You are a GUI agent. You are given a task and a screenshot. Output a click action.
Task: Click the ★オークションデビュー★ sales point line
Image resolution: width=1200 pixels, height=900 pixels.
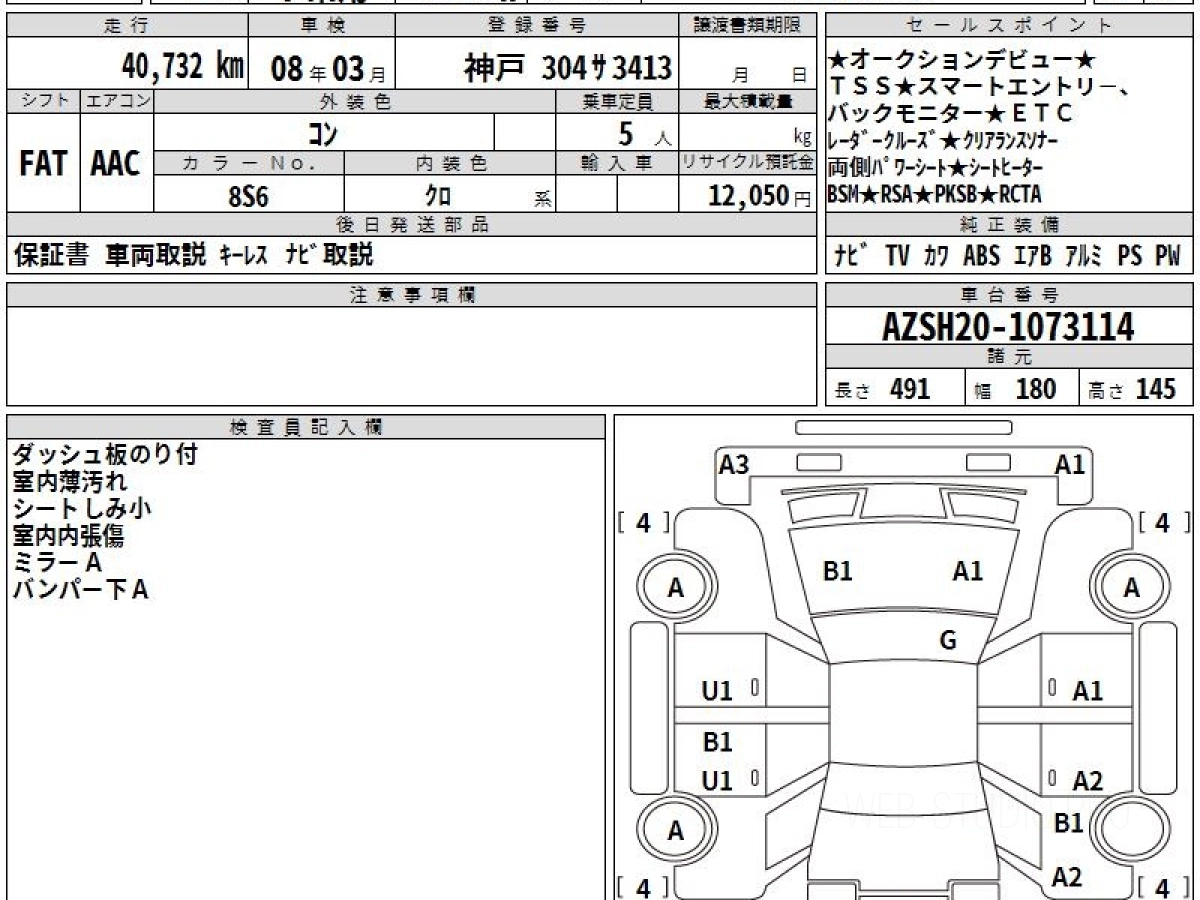click(963, 61)
